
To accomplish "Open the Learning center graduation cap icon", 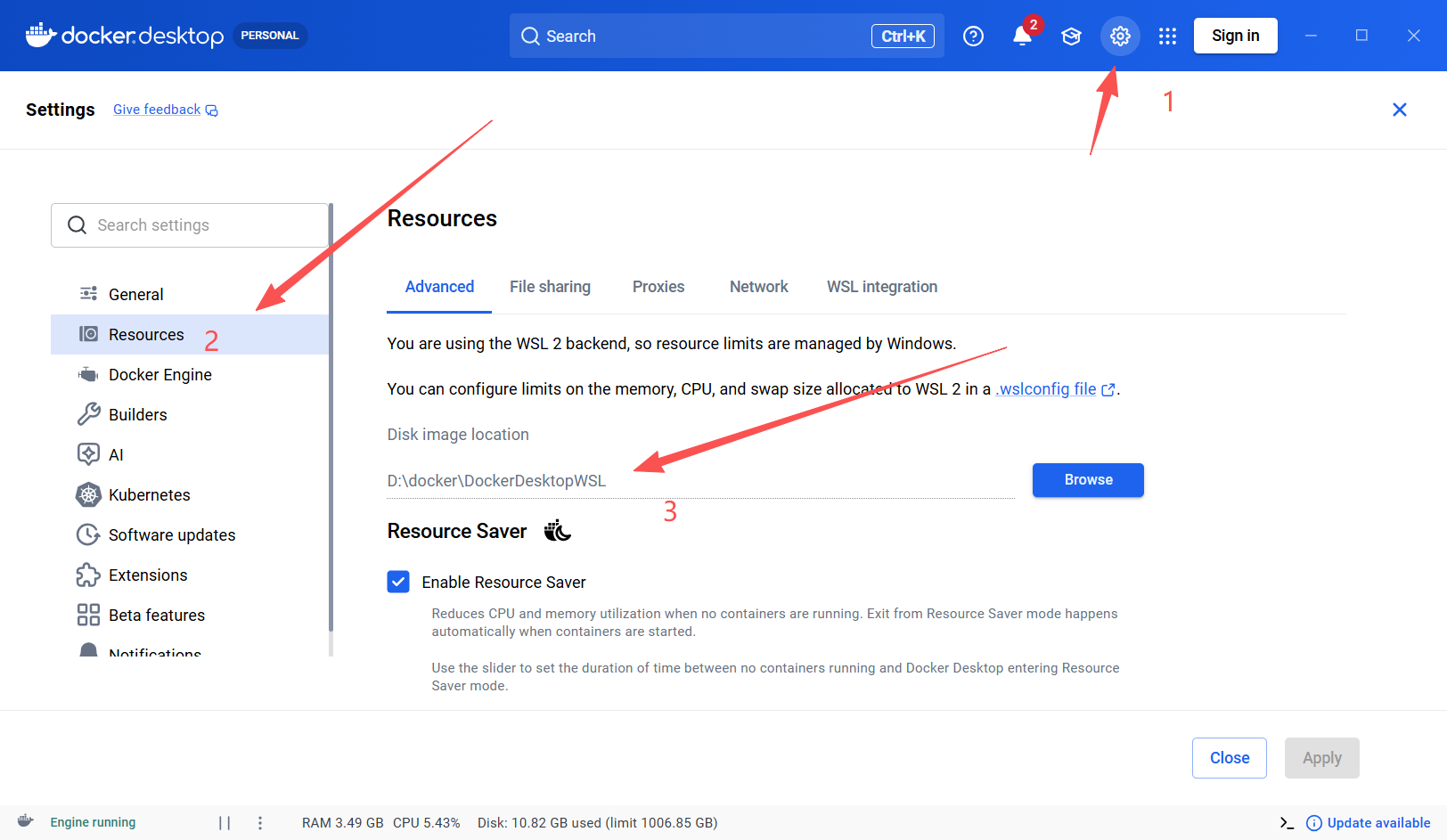I will [x=1071, y=36].
